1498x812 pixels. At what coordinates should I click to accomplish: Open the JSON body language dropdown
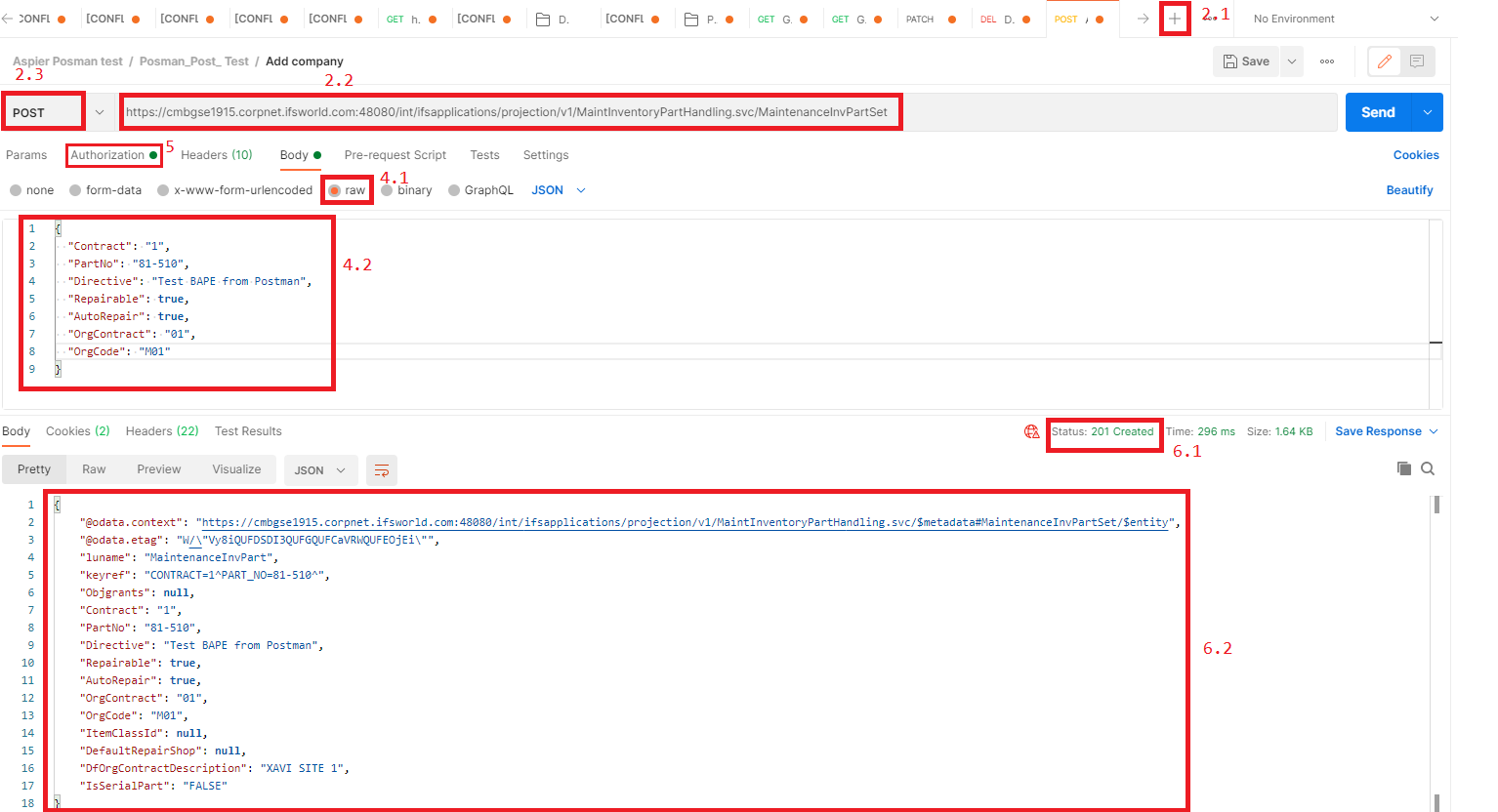[x=559, y=190]
